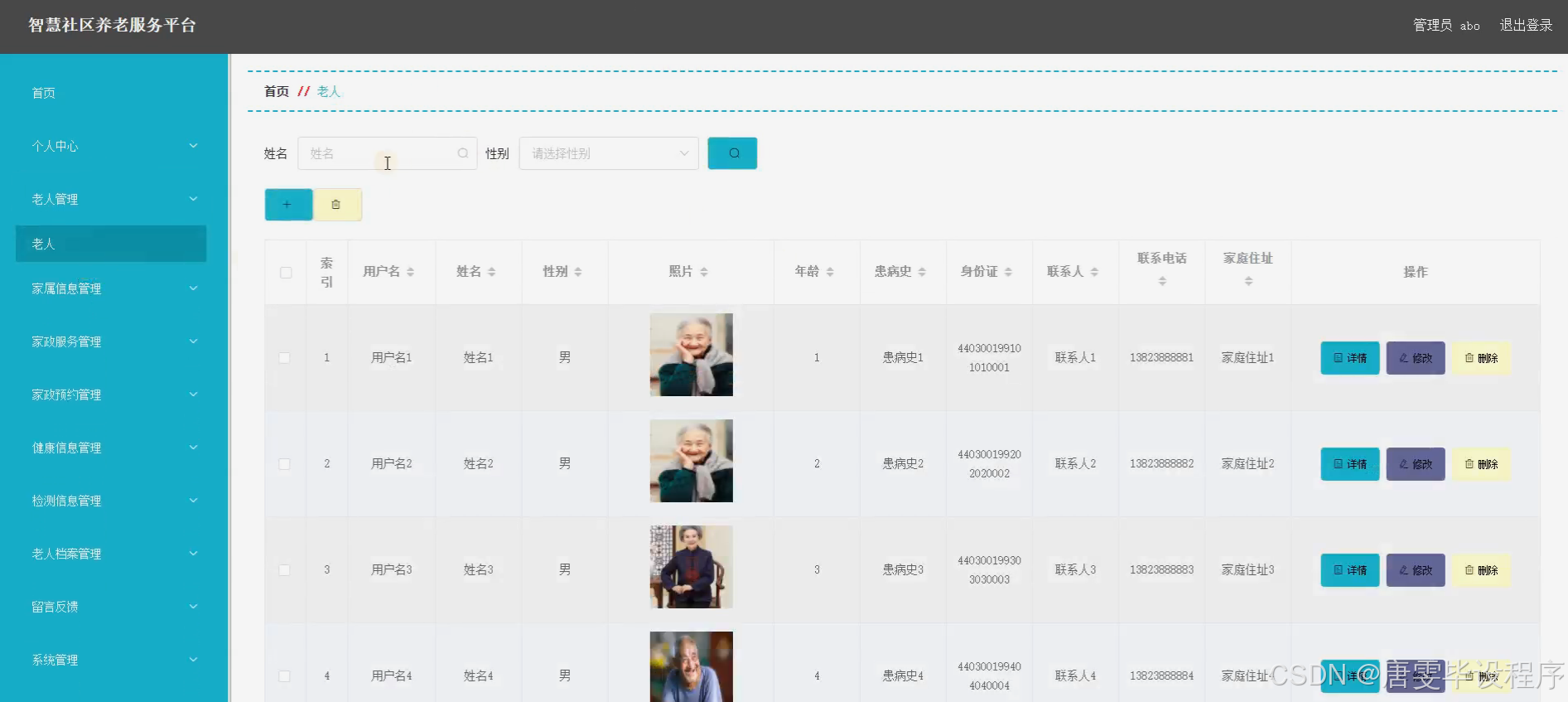Click 管理员 abo account label
The height and width of the screenshot is (702, 1568).
[x=1446, y=26]
